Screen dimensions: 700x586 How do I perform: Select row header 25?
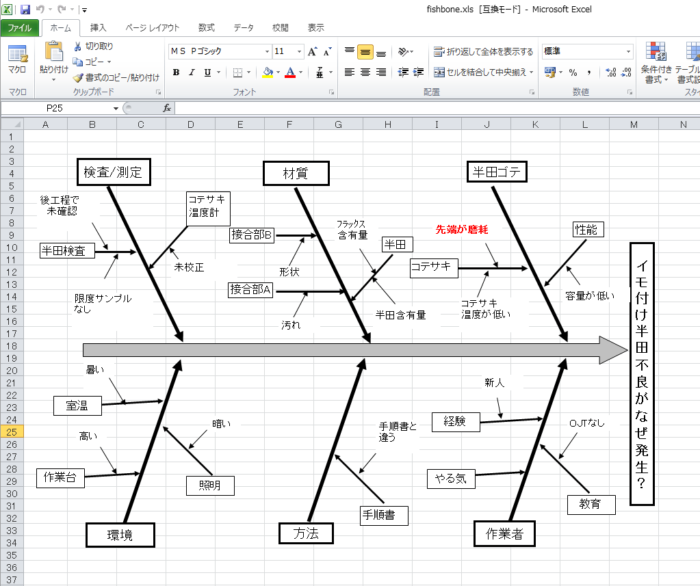pos(12,432)
